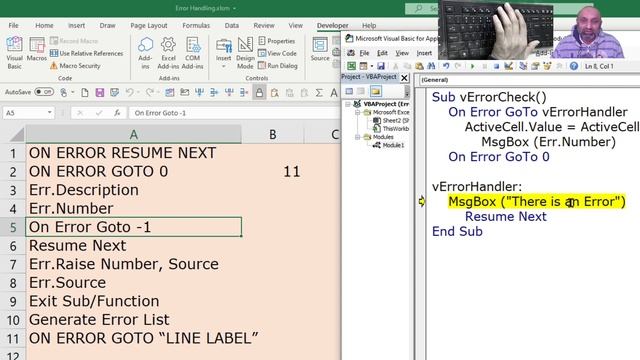
Task: Collapse the VBAProject tree node
Action: 348,104
